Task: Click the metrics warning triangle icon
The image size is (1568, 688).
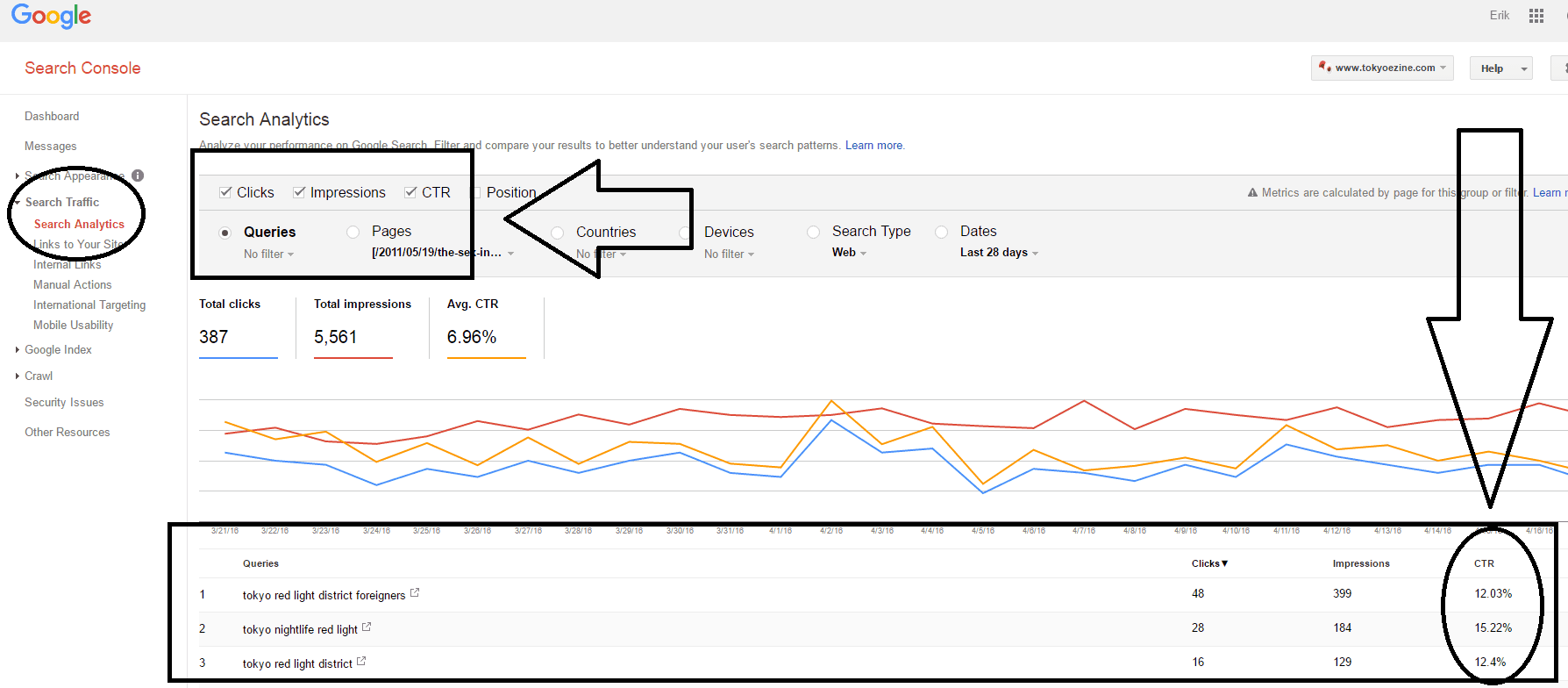Action: point(1252,193)
